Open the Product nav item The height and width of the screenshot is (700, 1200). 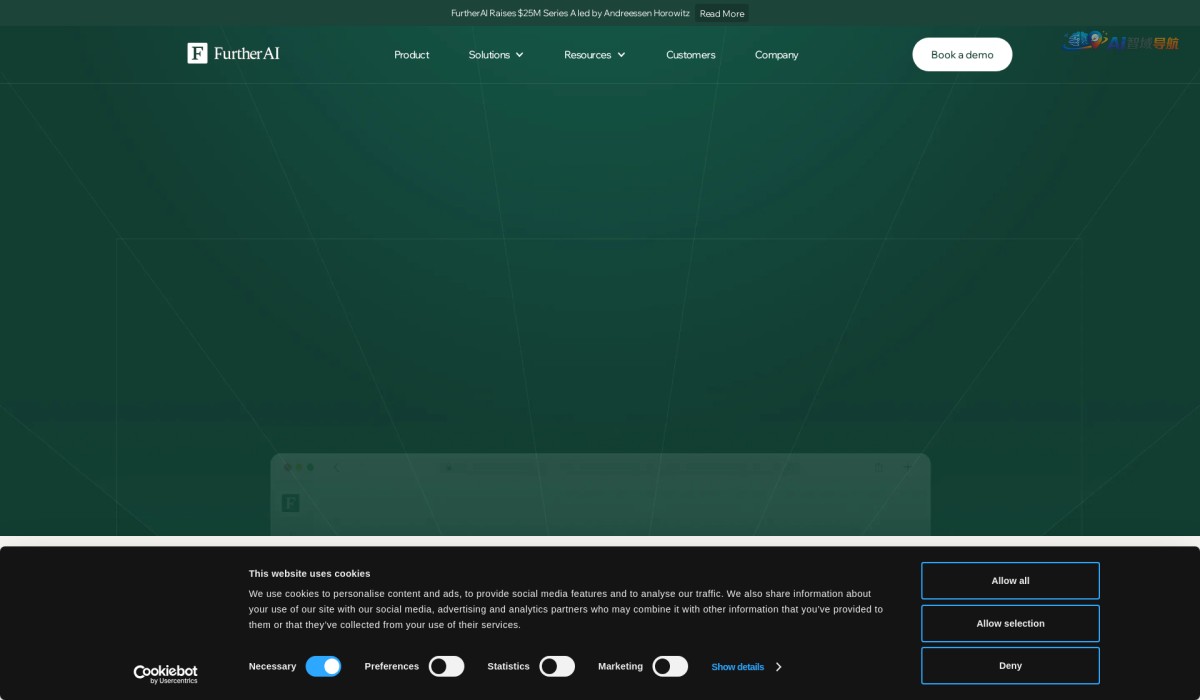pyautogui.click(x=411, y=55)
